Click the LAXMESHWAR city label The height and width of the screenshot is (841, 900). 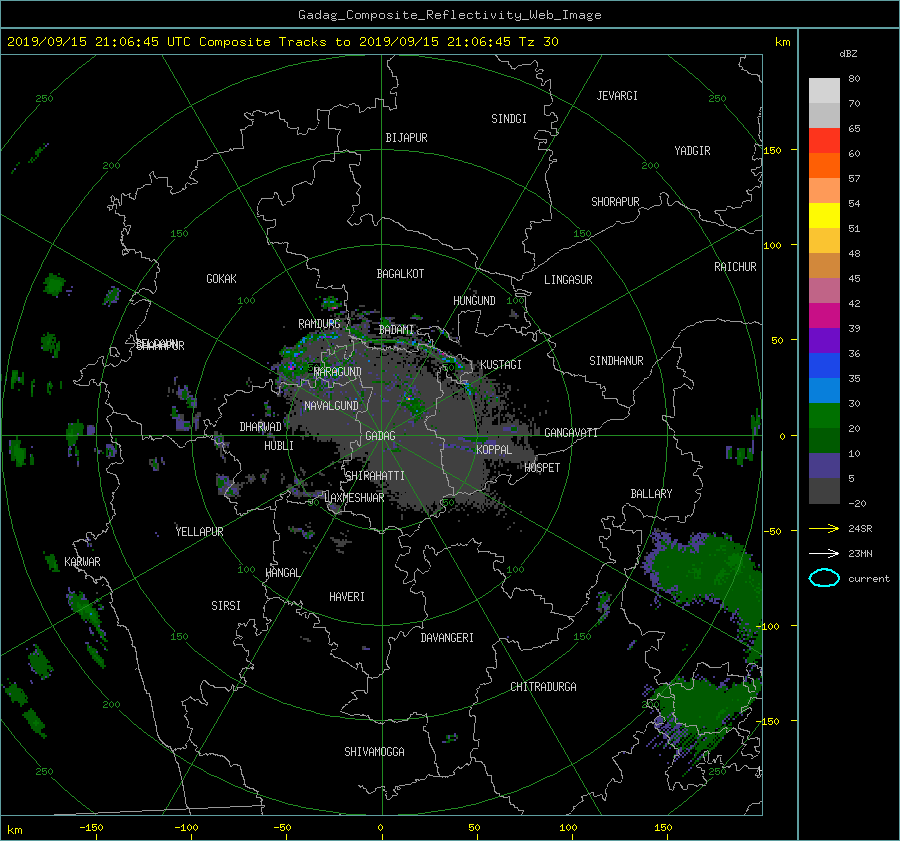(354, 498)
